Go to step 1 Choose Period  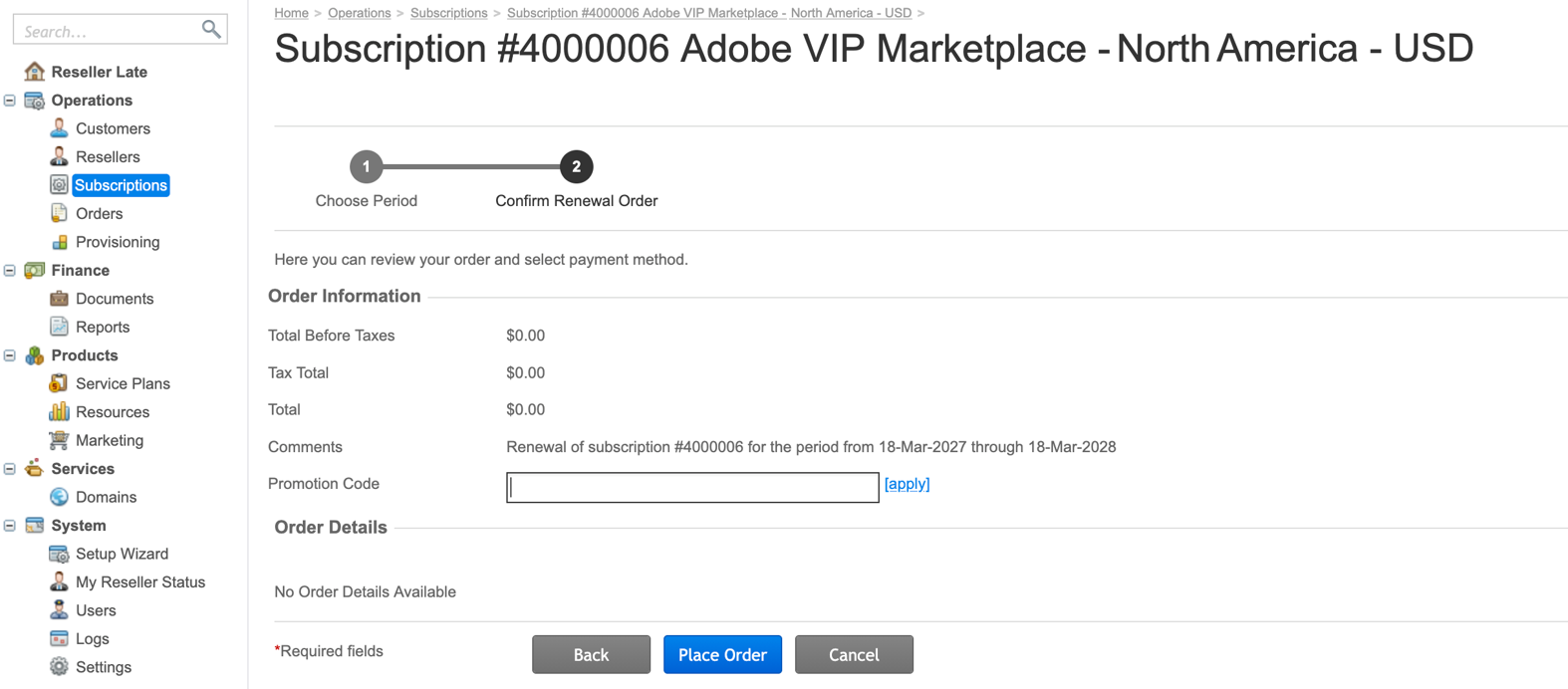click(x=366, y=167)
